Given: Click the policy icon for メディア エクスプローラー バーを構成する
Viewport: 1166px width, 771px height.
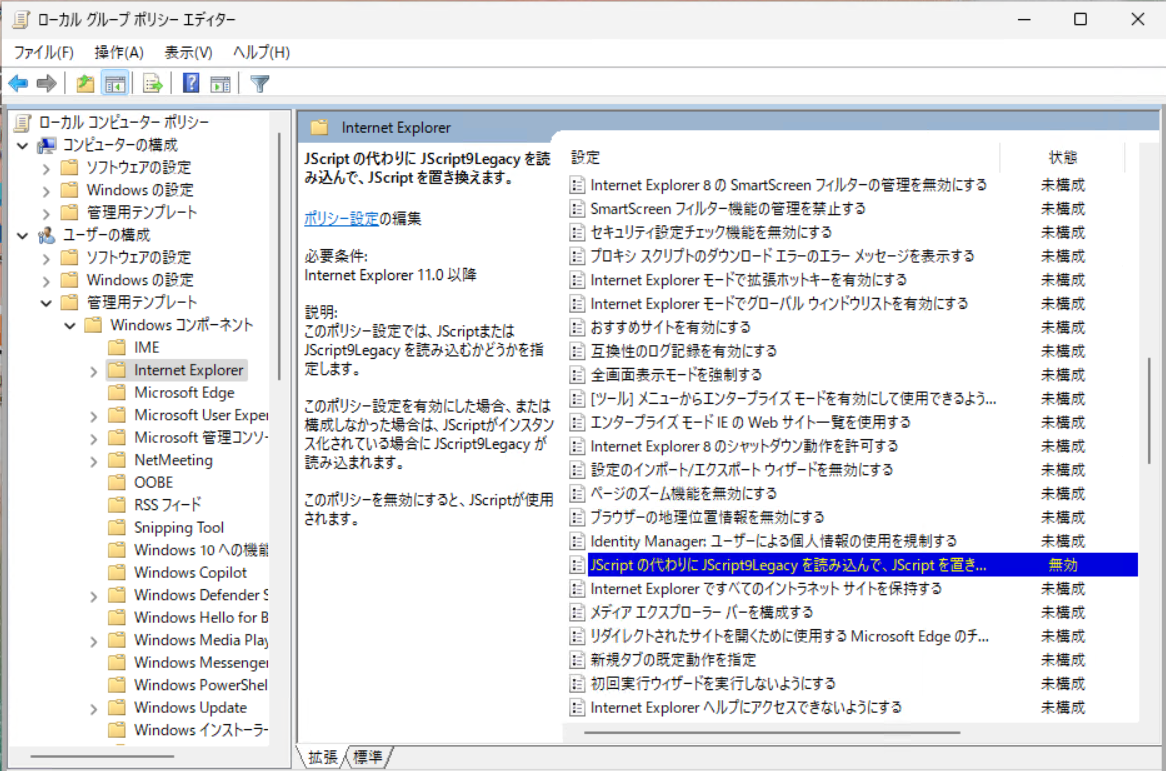Looking at the screenshot, I should click(577, 613).
